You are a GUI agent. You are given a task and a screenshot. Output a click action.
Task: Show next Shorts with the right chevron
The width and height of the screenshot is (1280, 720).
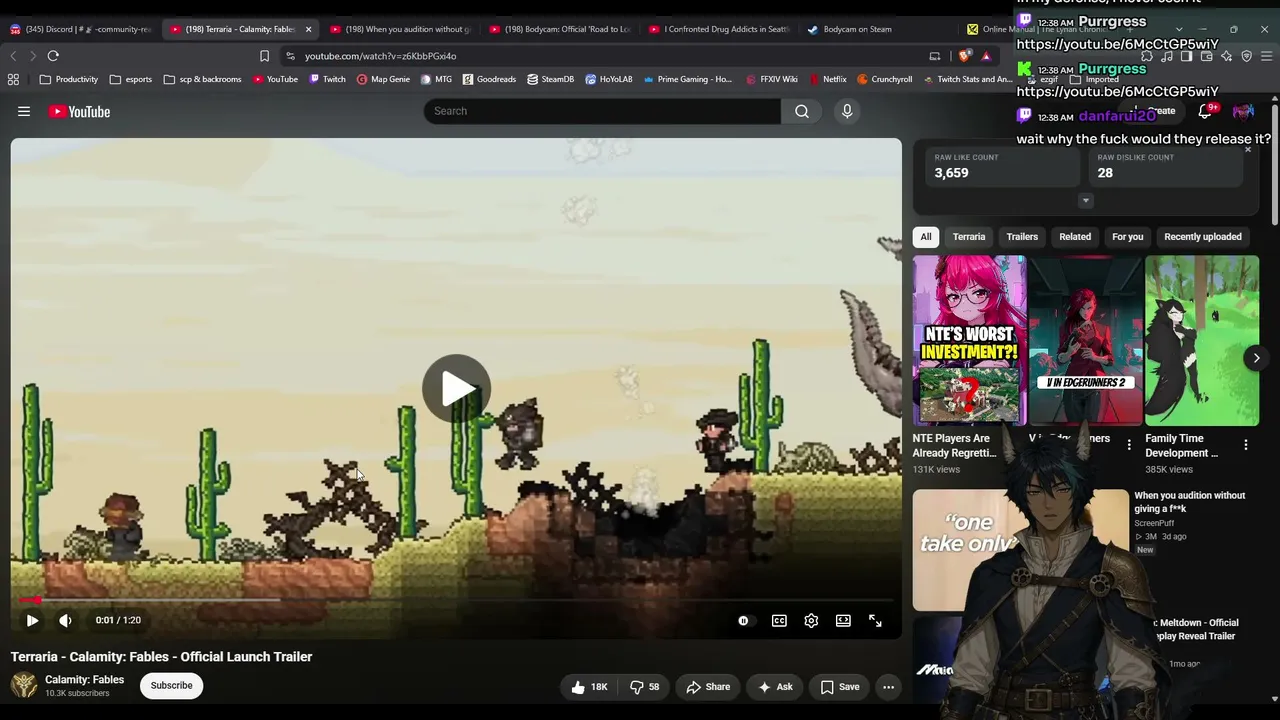pyautogui.click(x=1257, y=358)
